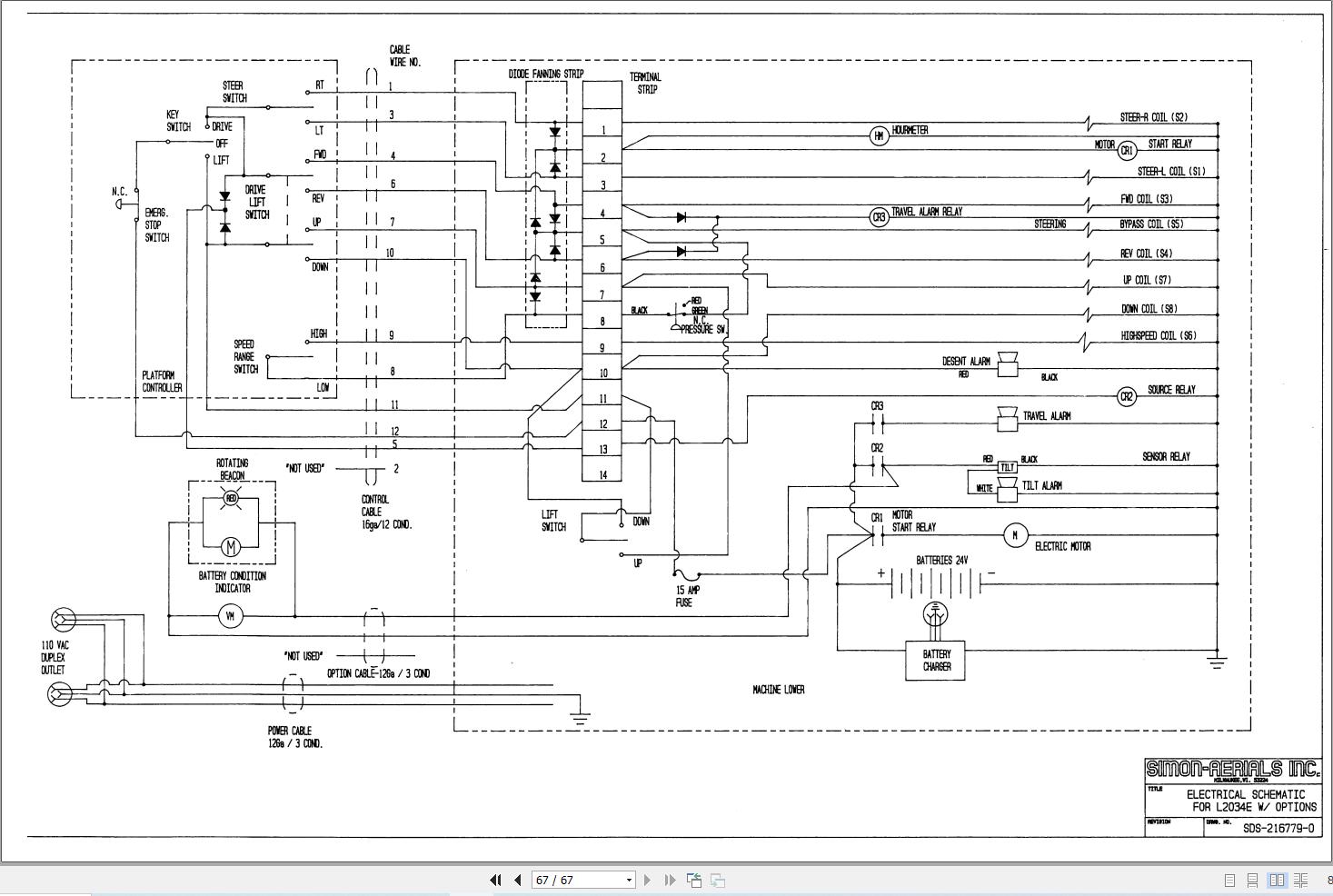Jump to the last page
The width and height of the screenshot is (1333, 896).
pos(670,880)
